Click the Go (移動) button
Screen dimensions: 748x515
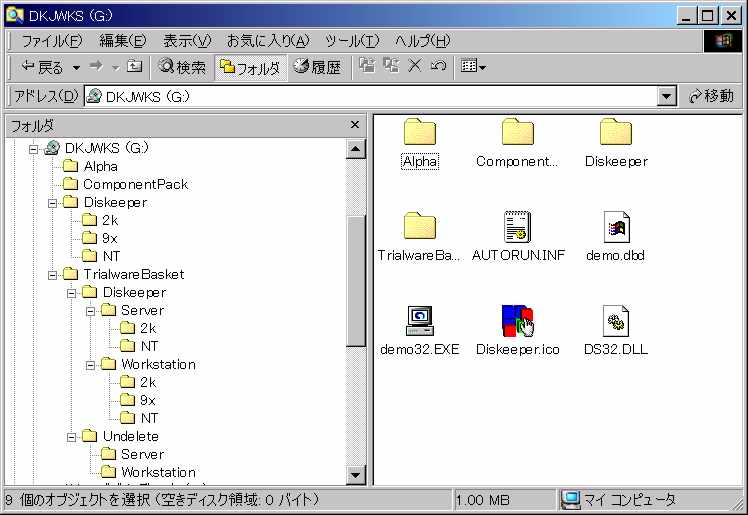click(x=711, y=96)
